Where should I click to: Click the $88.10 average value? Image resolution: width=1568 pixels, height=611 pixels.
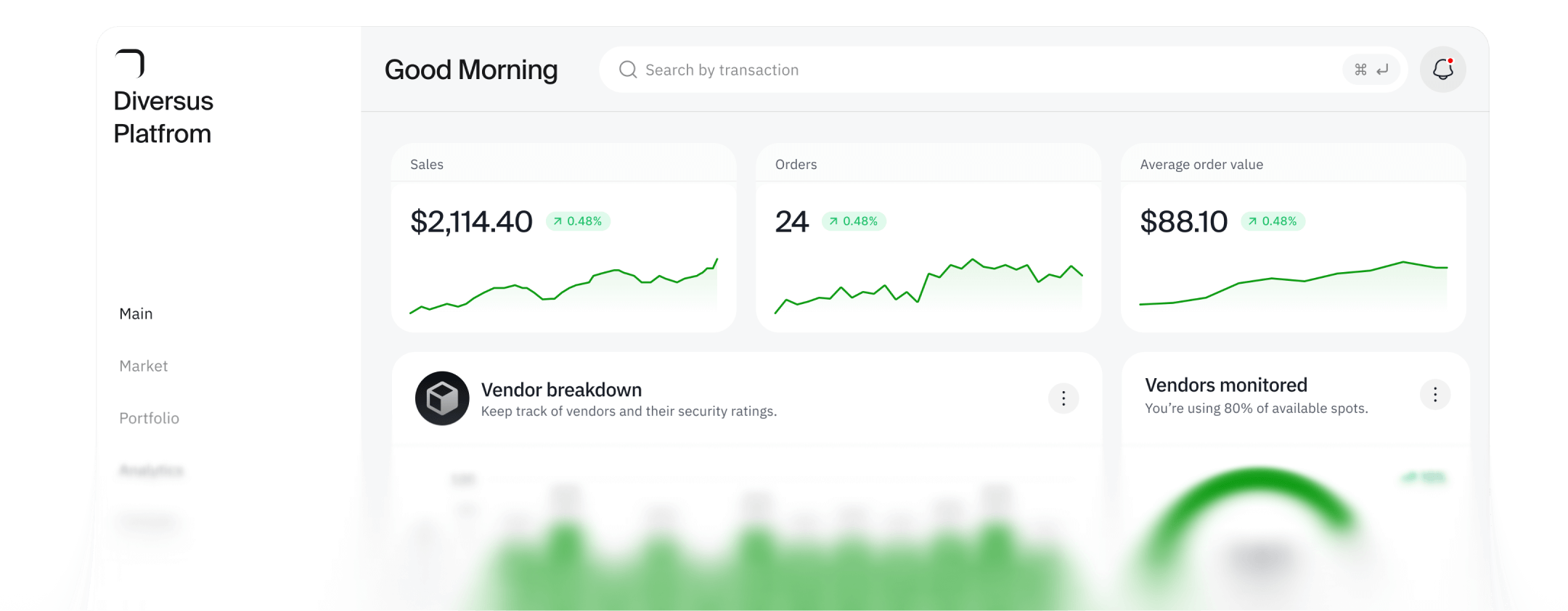pyautogui.click(x=1183, y=221)
